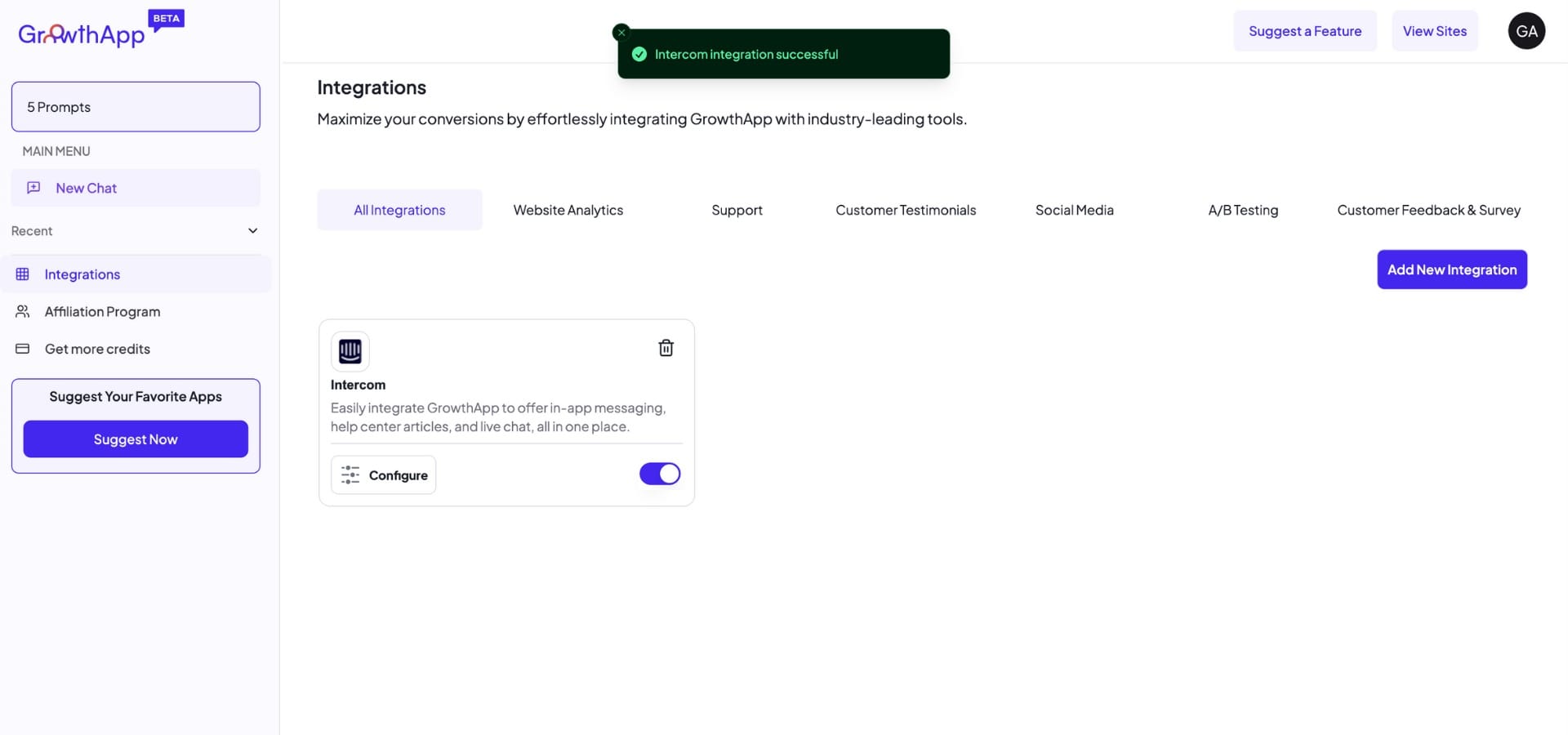Viewport: 1568px width, 735px height.
Task: Click the Suggest Now button
Action: [x=136, y=439]
